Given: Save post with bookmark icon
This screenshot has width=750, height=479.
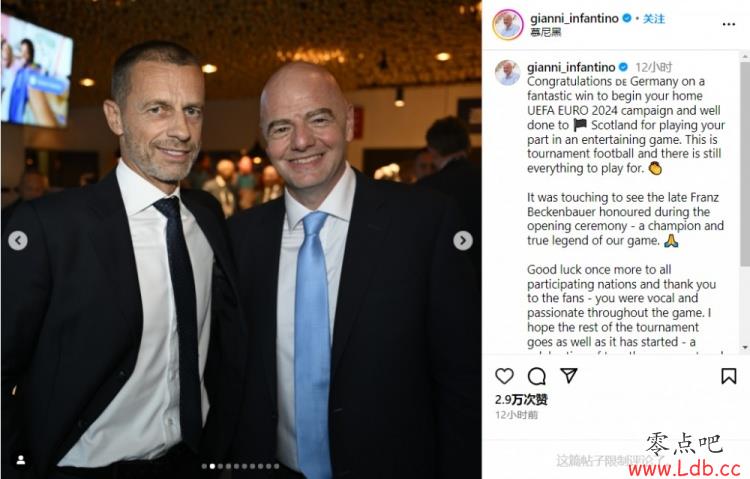Looking at the screenshot, I should (x=728, y=376).
